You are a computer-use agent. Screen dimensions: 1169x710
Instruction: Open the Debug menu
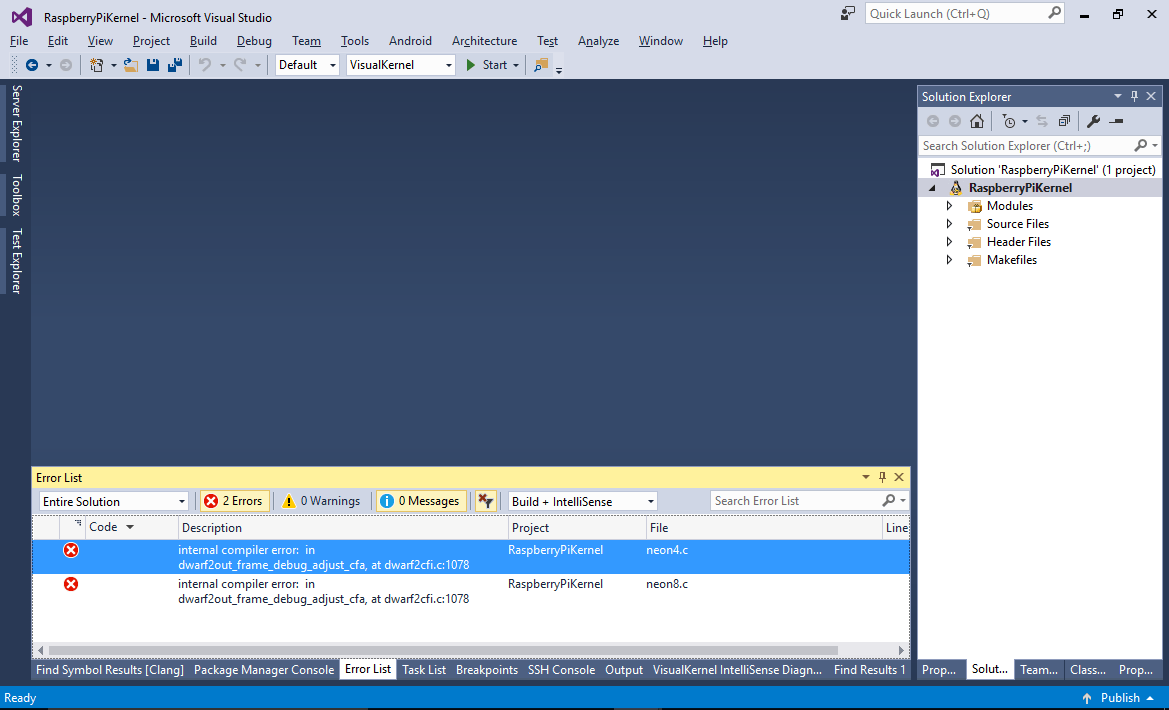(253, 41)
